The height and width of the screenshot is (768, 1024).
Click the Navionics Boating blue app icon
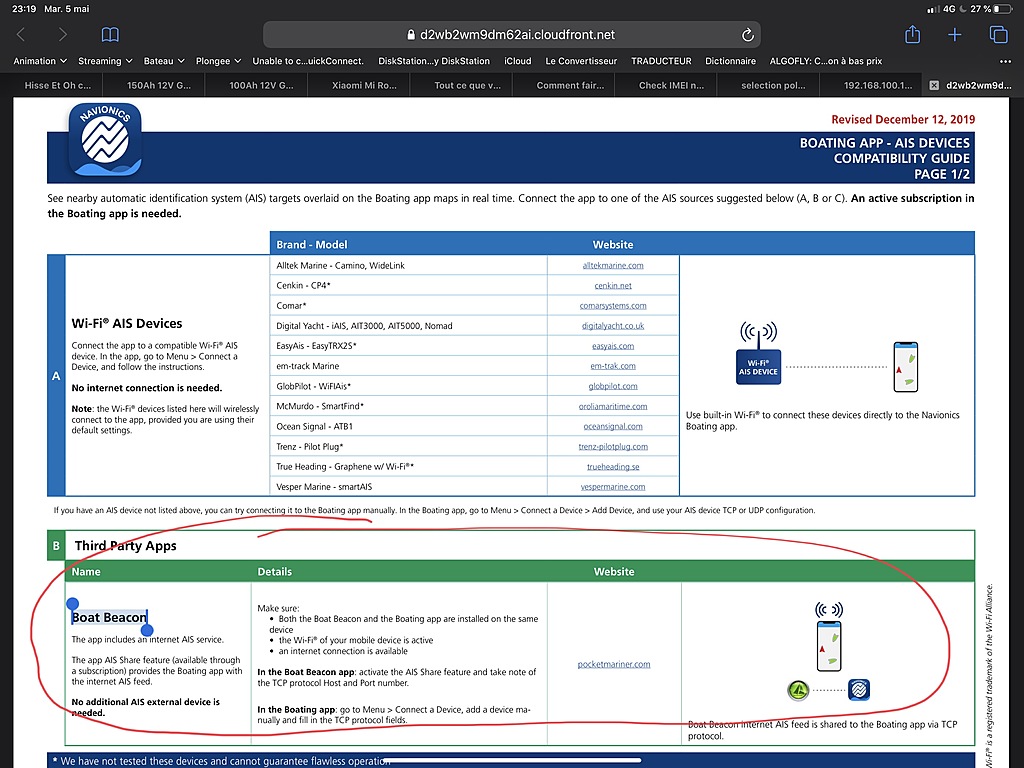[859, 690]
